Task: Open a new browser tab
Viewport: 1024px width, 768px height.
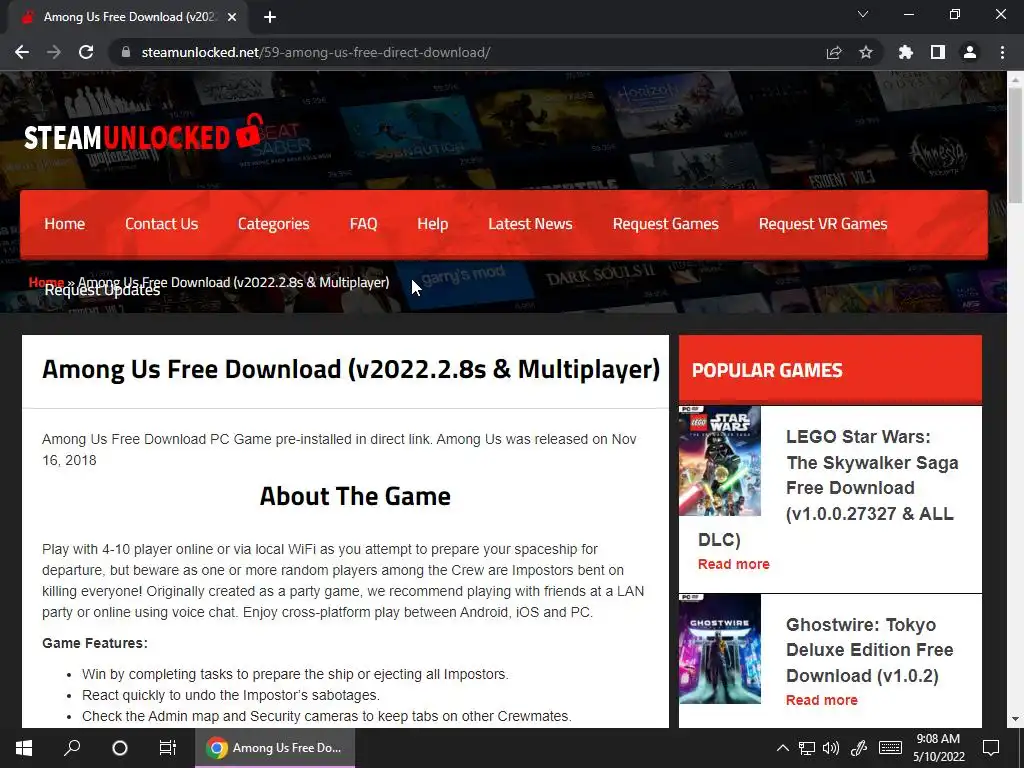Action: pos(270,17)
